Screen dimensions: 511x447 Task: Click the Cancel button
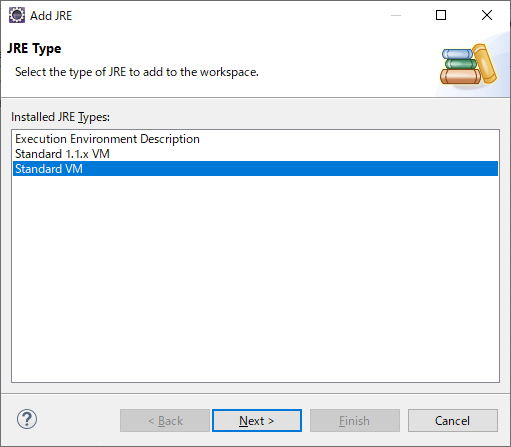pyautogui.click(x=453, y=421)
